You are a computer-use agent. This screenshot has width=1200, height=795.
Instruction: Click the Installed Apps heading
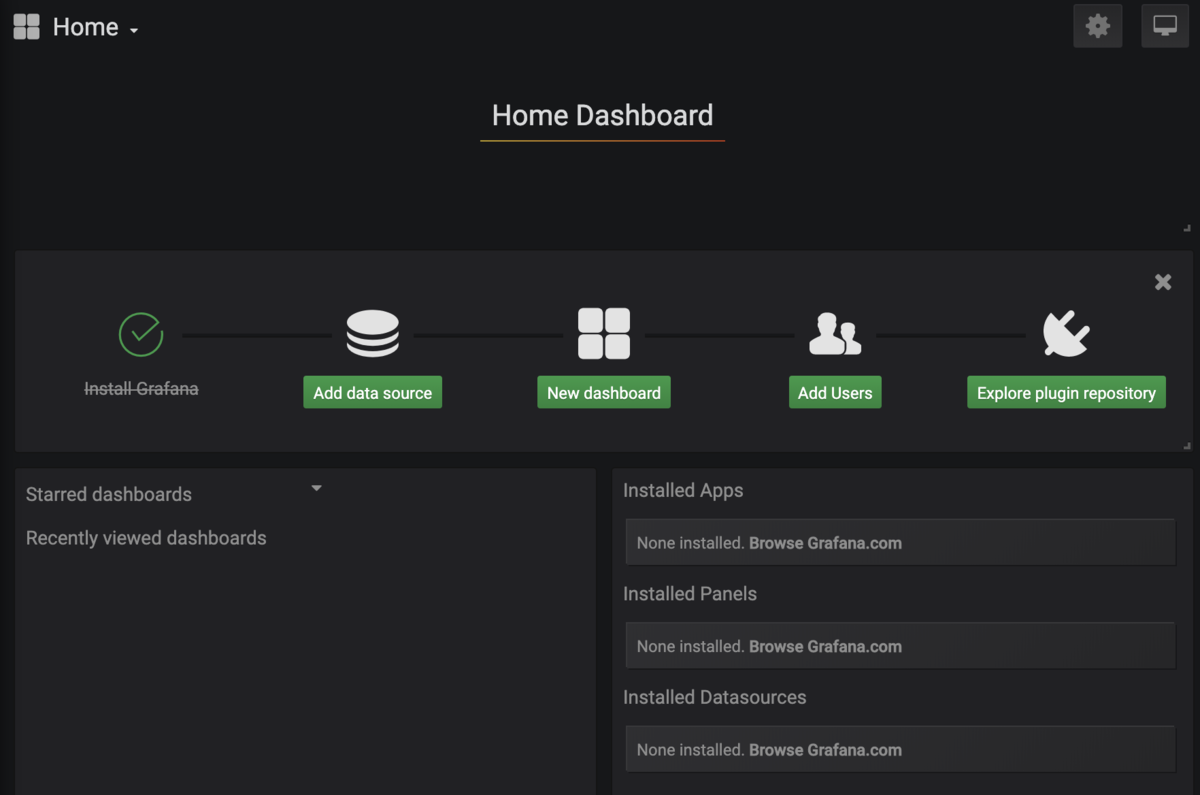click(x=683, y=490)
